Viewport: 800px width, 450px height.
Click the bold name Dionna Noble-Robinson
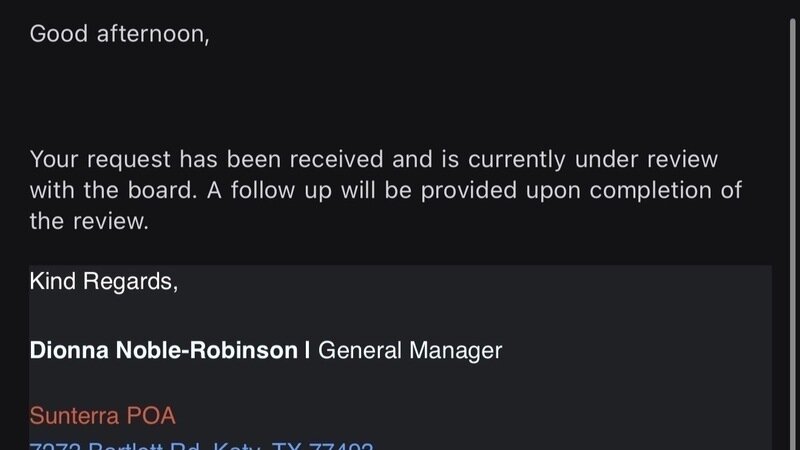coord(163,350)
